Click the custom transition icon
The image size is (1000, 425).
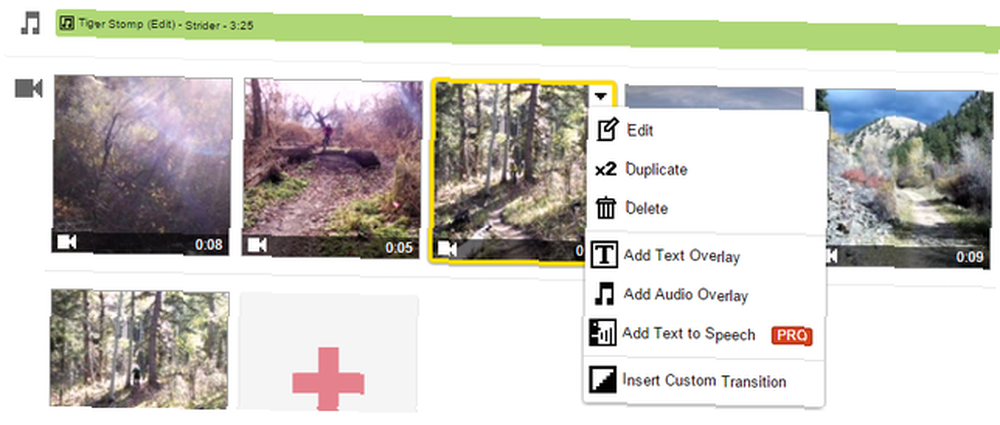[603, 380]
